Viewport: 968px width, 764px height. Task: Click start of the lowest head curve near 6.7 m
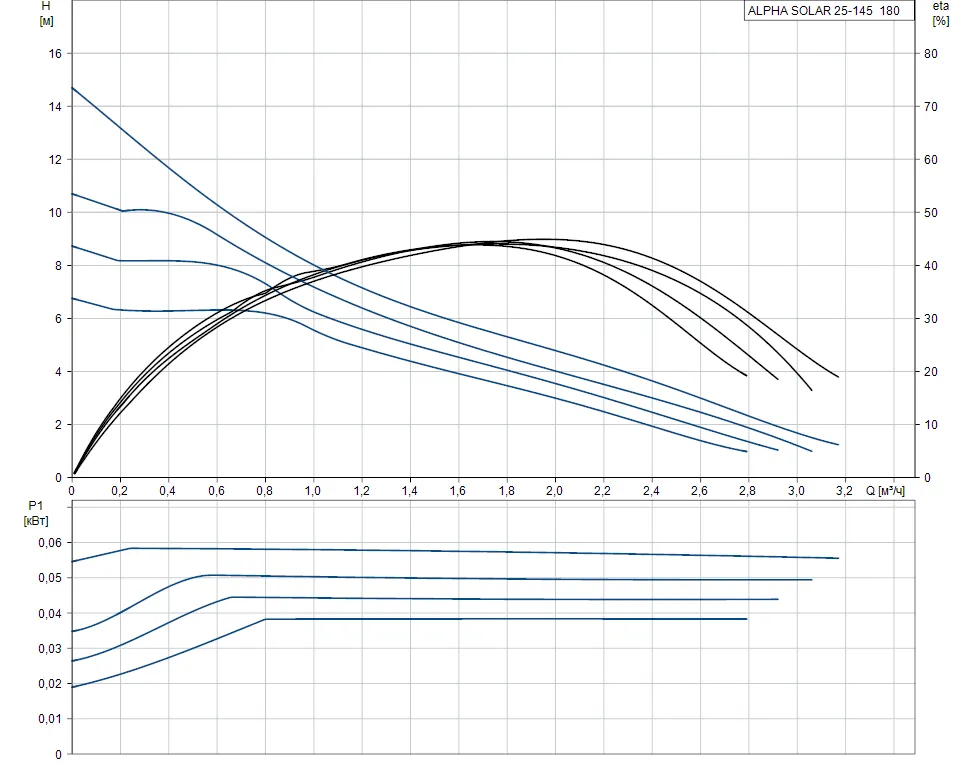point(73,298)
